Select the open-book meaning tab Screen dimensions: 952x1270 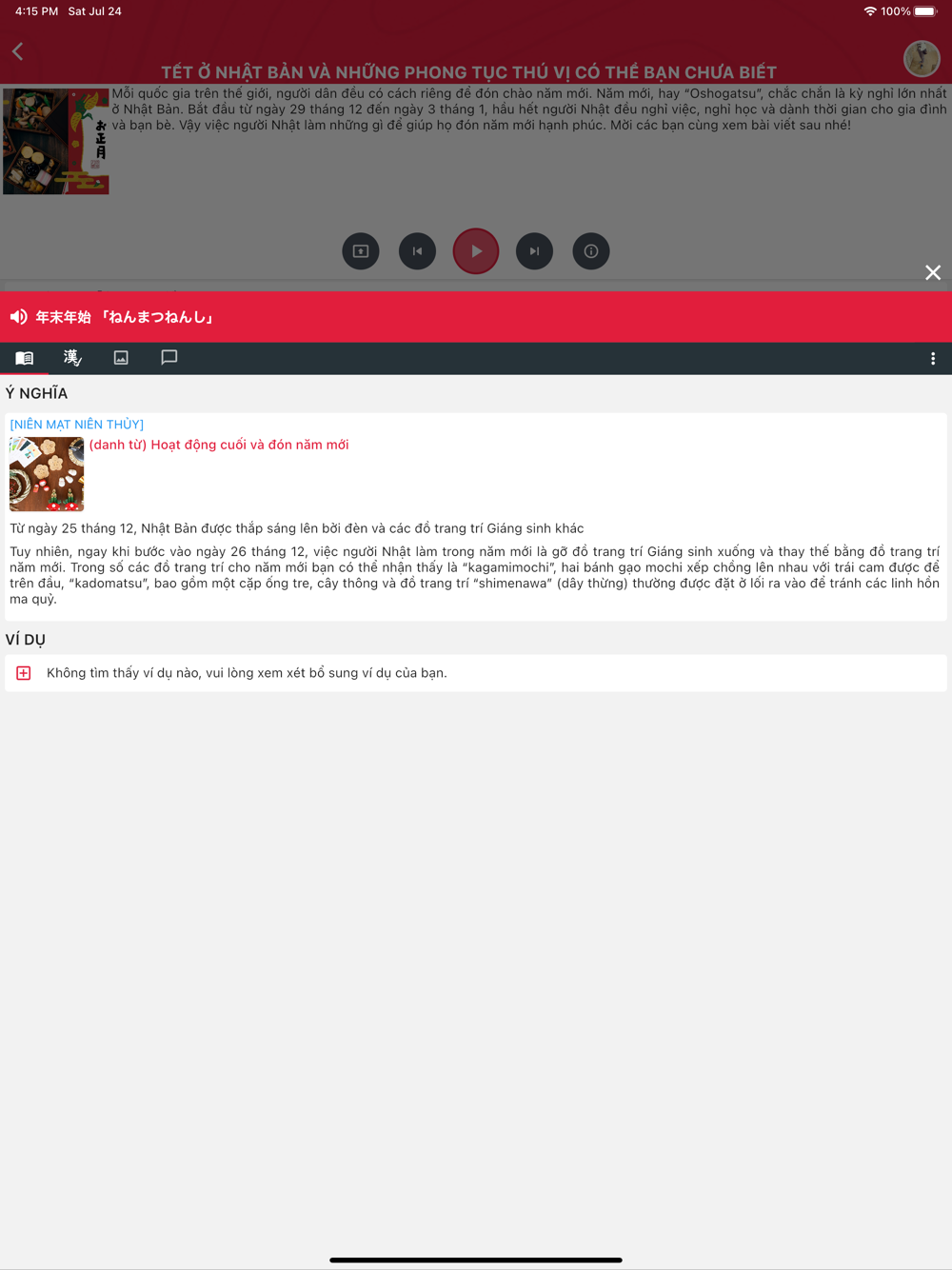(25, 358)
